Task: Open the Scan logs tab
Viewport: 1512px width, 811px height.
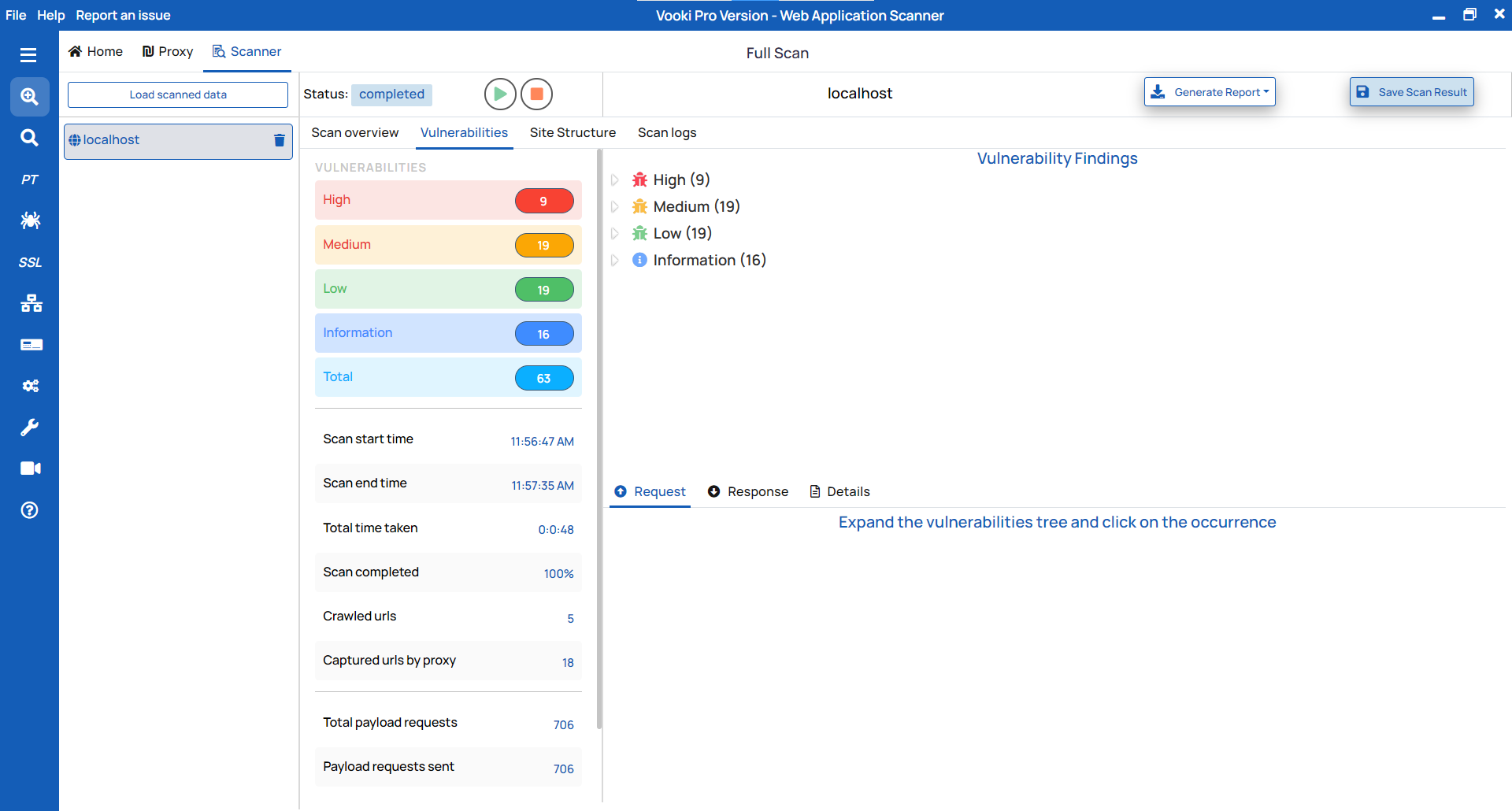Action: click(667, 132)
